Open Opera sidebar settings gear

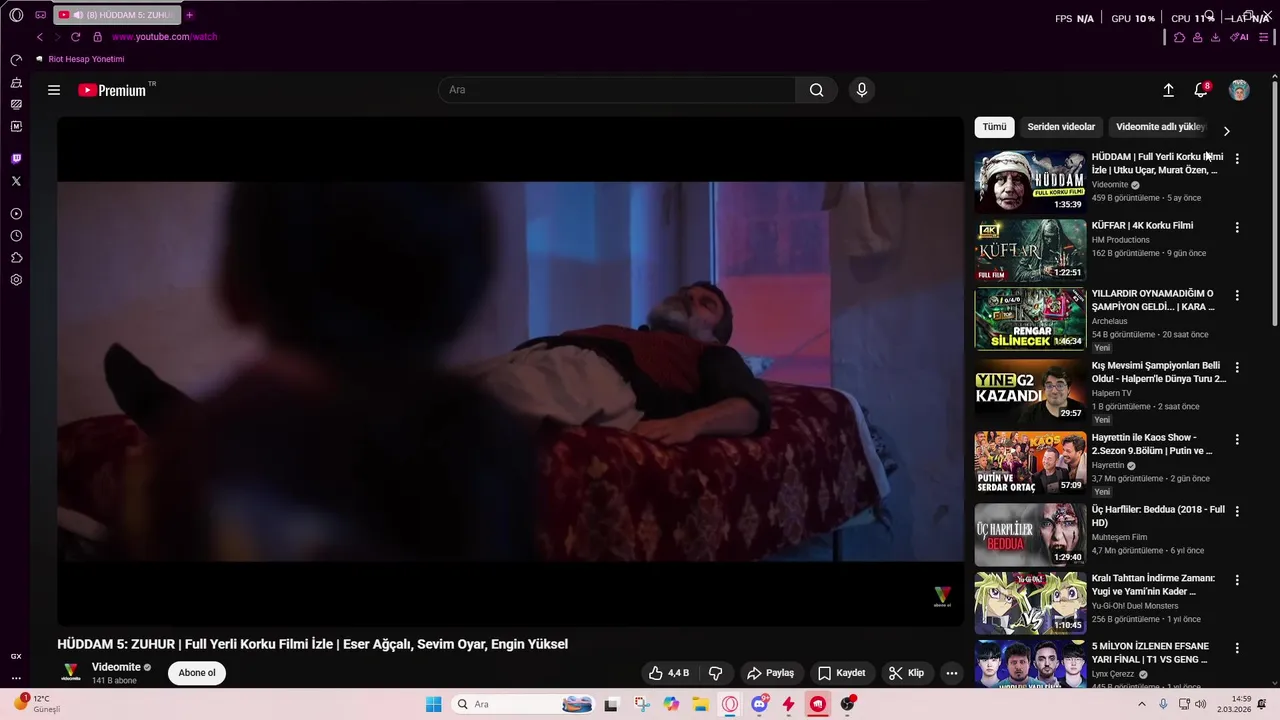point(16,280)
